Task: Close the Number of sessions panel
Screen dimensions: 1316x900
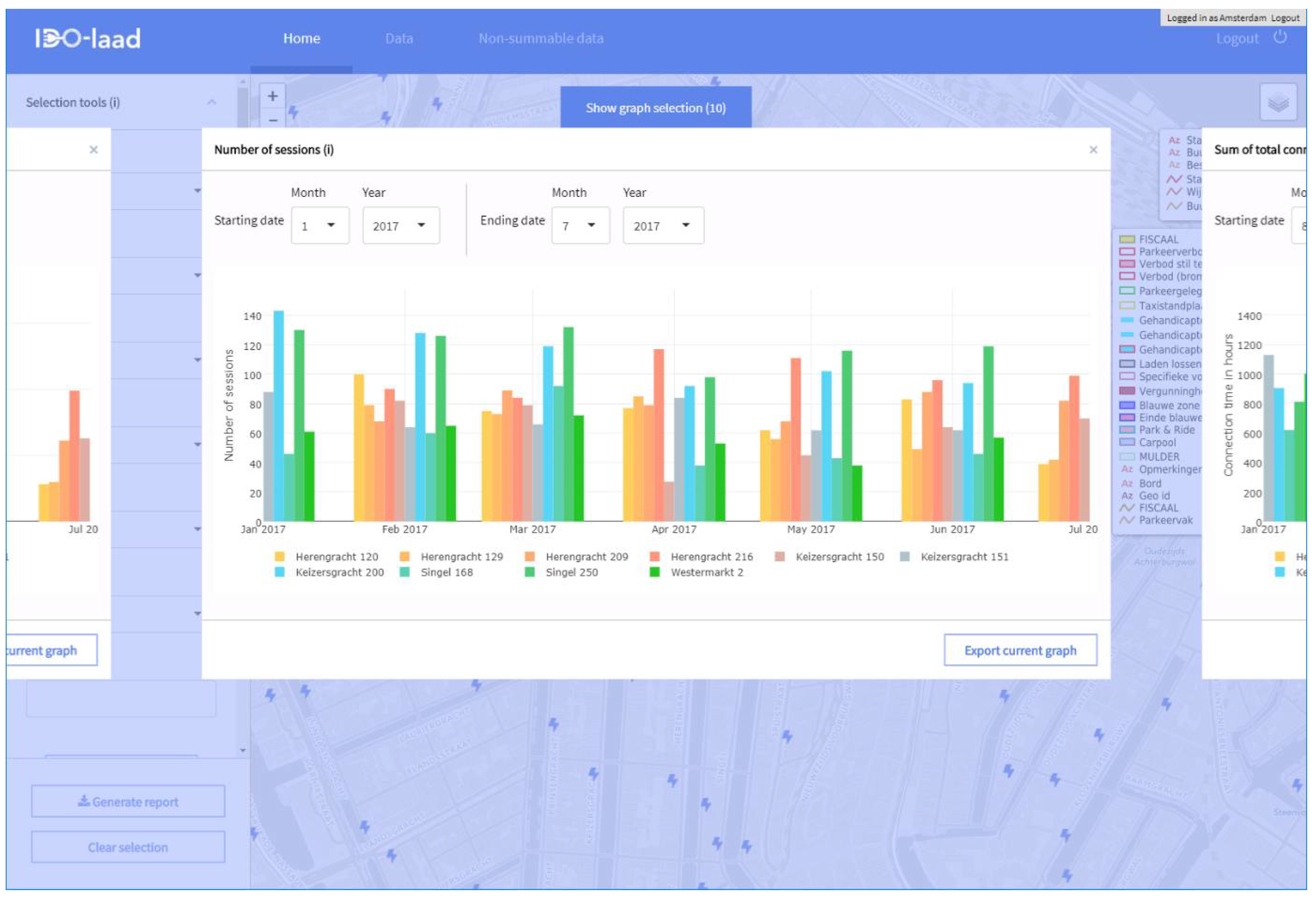Action: [x=1093, y=149]
